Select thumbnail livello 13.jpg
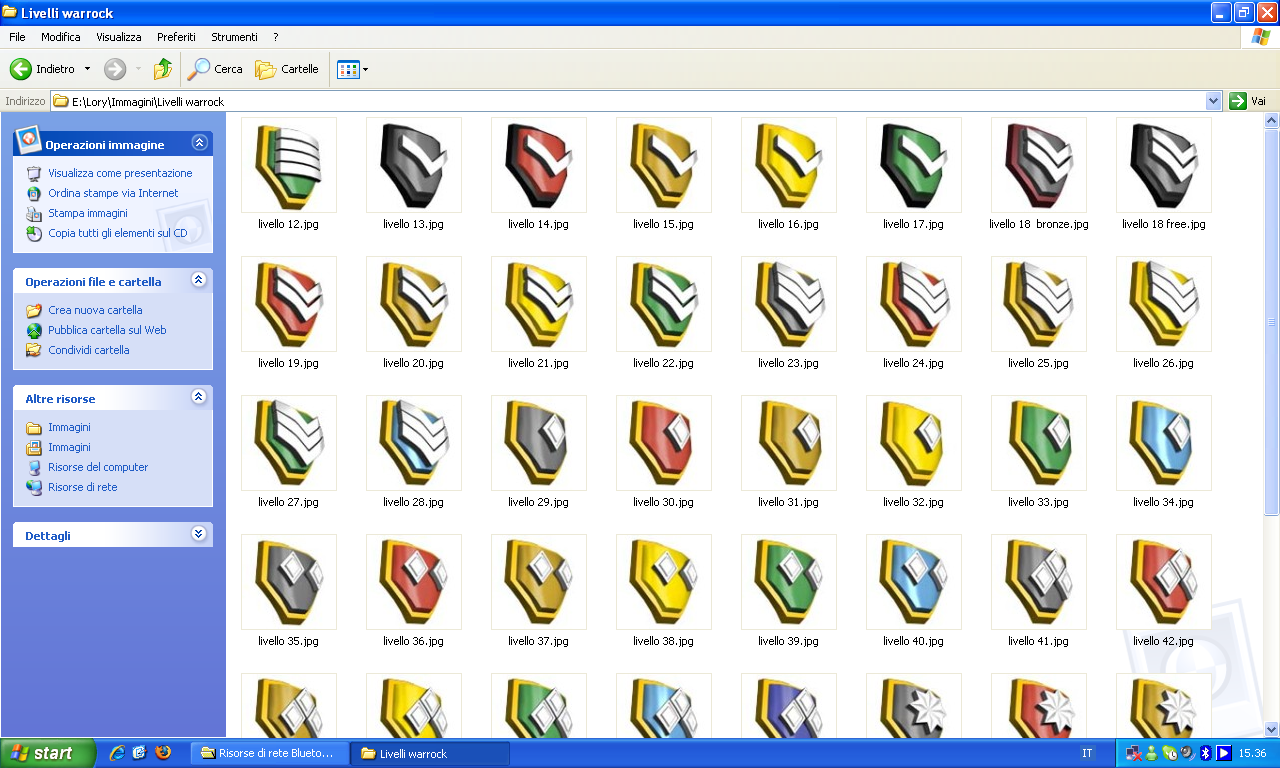 pos(414,165)
